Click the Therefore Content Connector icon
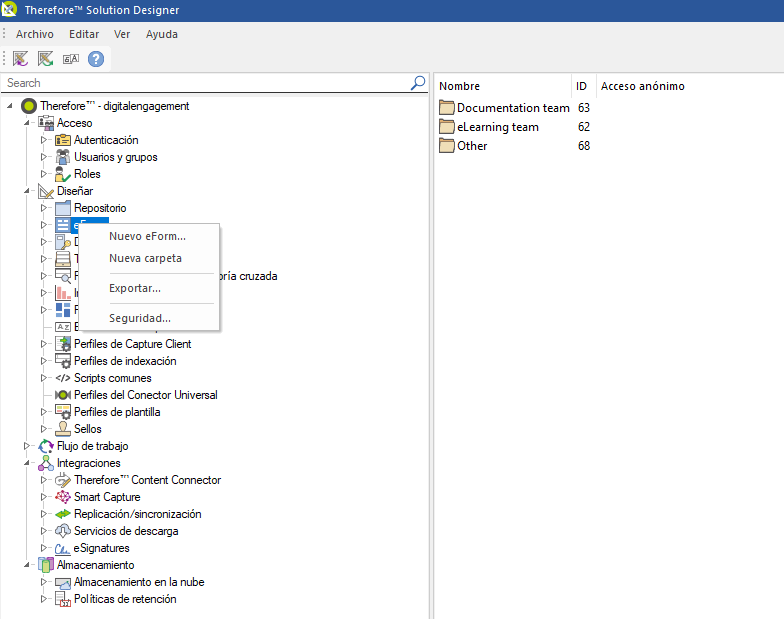 pos(63,480)
